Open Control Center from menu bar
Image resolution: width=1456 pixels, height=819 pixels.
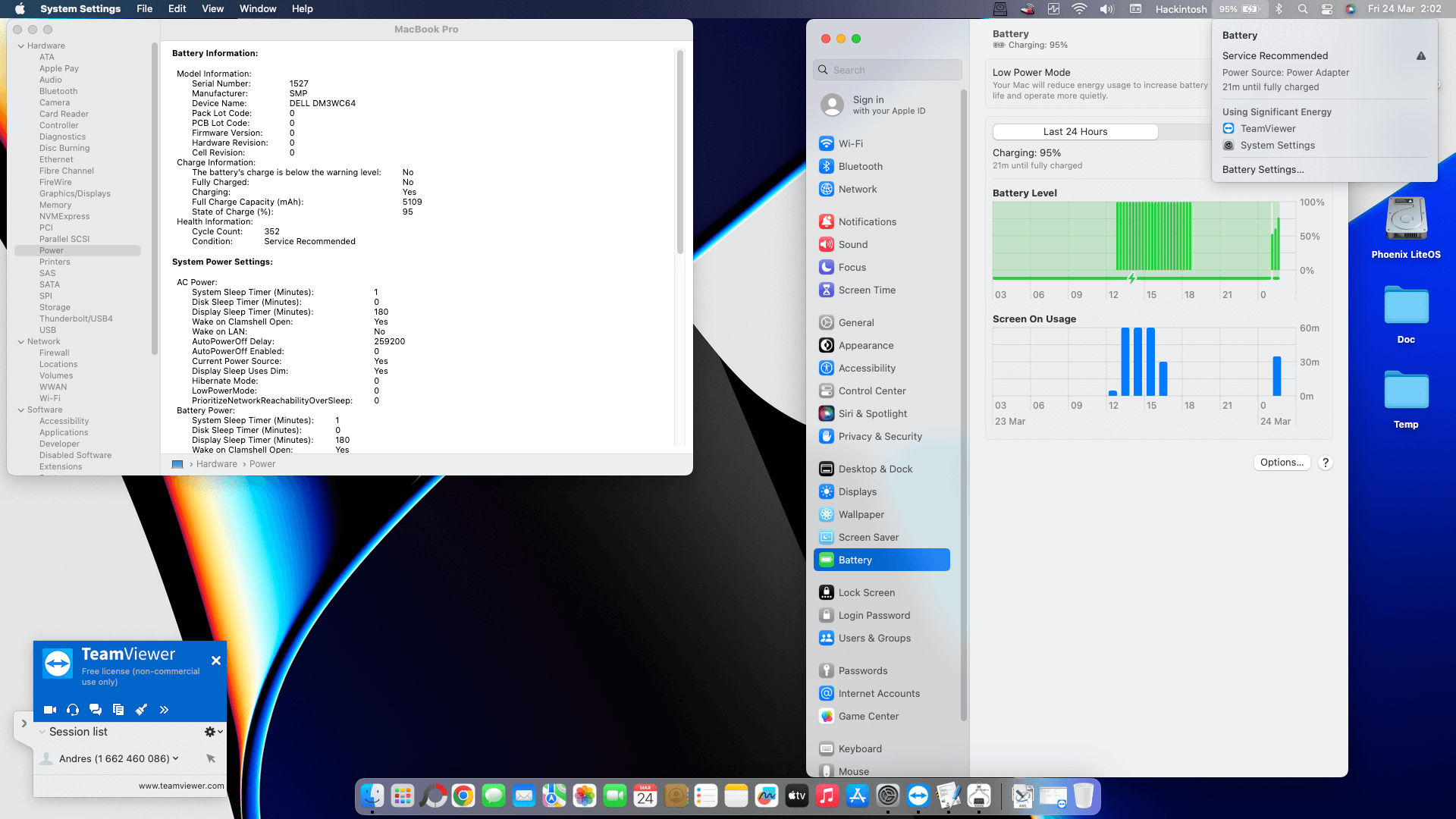pyautogui.click(x=1326, y=9)
